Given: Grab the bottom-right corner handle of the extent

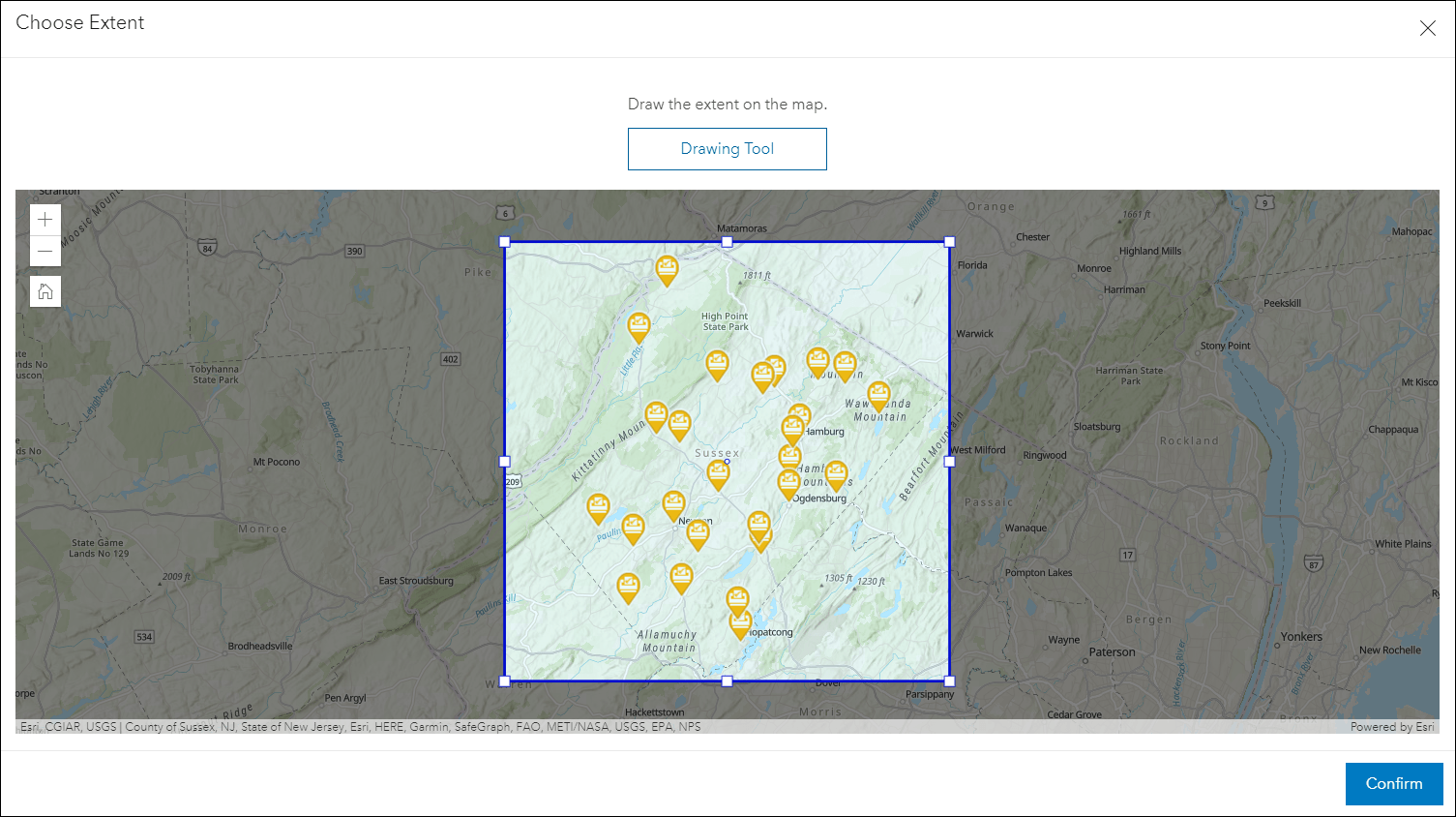Looking at the screenshot, I should (949, 681).
